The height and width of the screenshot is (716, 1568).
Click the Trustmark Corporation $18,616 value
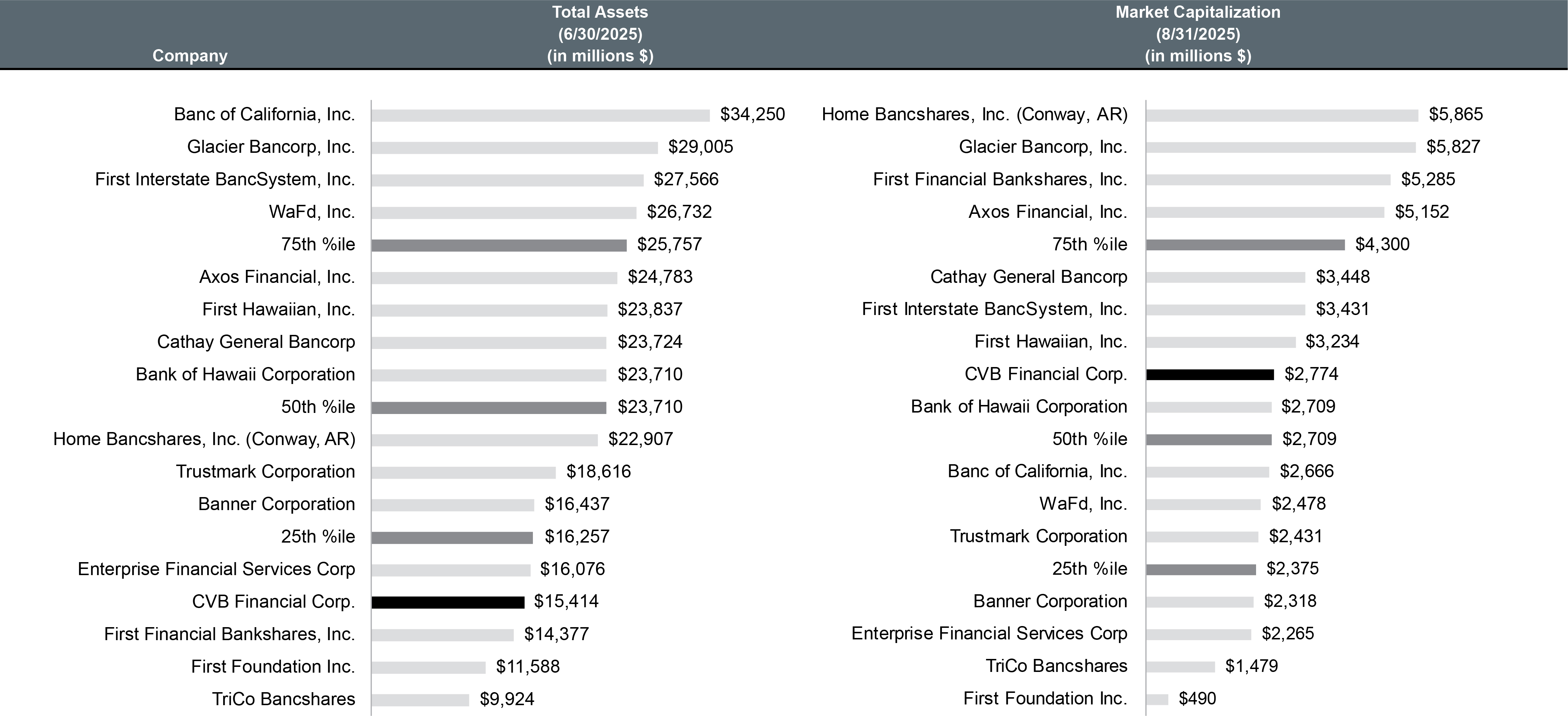click(x=598, y=472)
